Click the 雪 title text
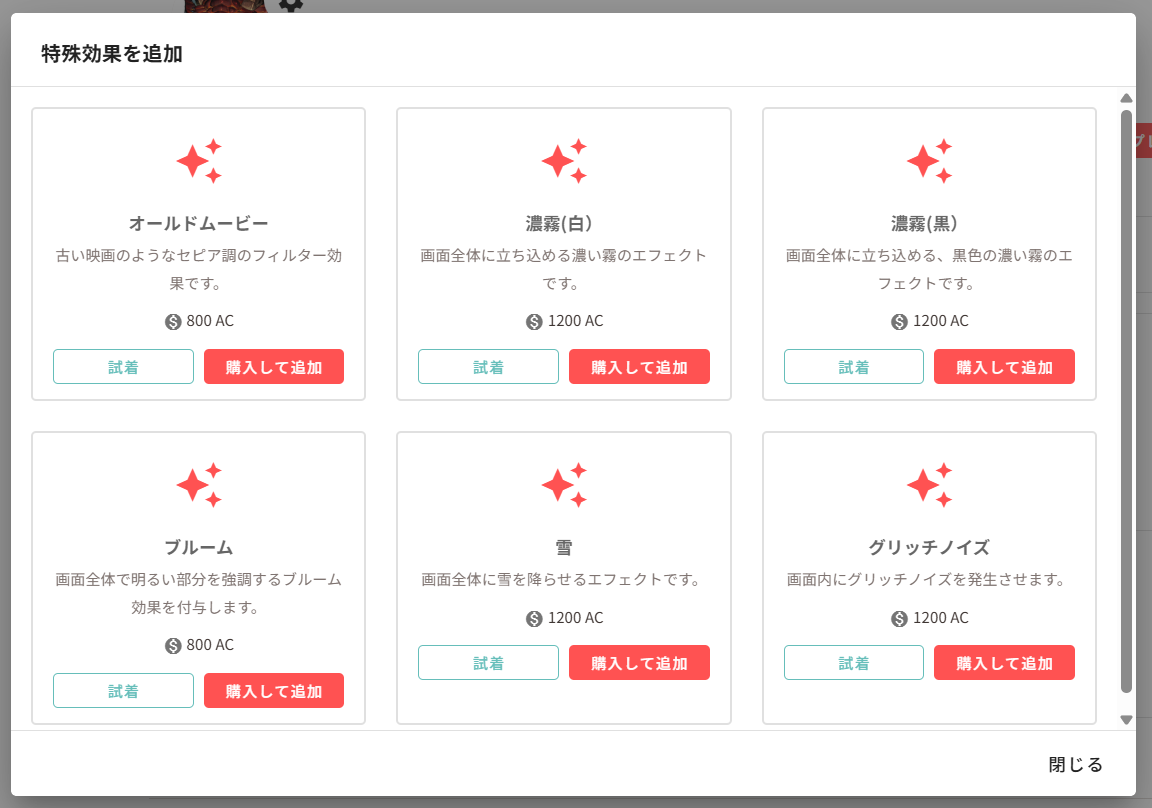 click(564, 547)
